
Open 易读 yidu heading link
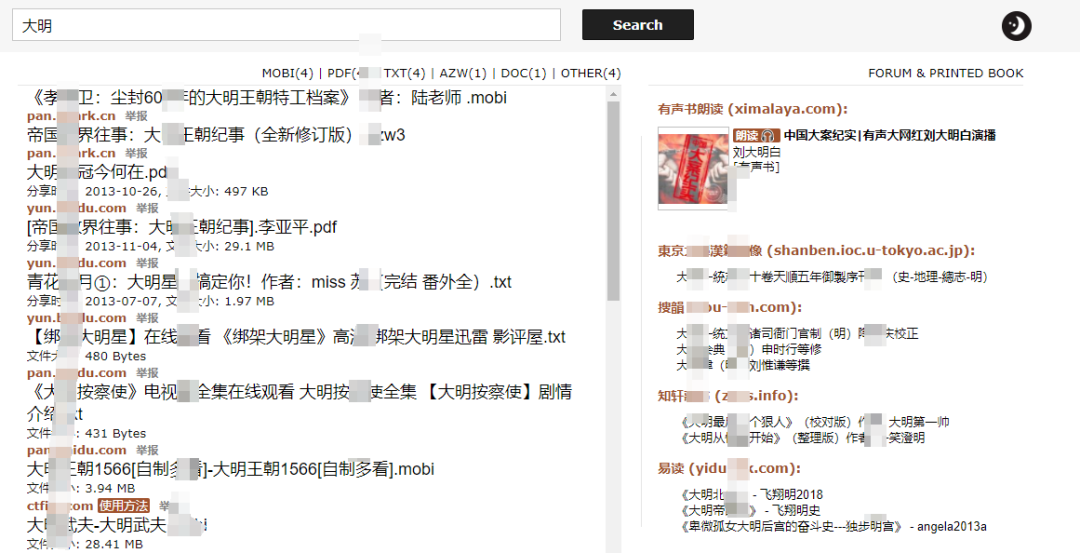[729, 468]
